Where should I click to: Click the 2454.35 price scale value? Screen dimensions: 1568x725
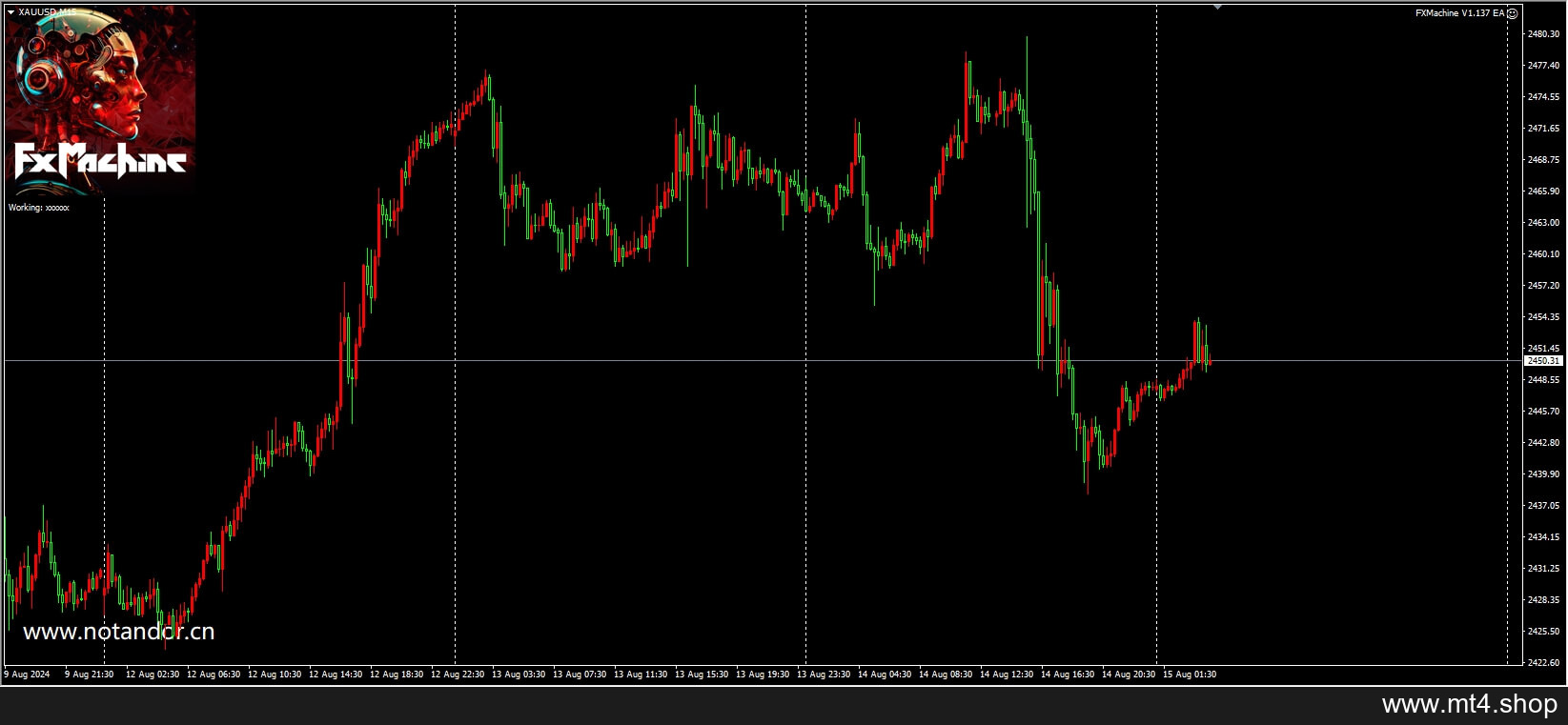(x=1543, y=317)
